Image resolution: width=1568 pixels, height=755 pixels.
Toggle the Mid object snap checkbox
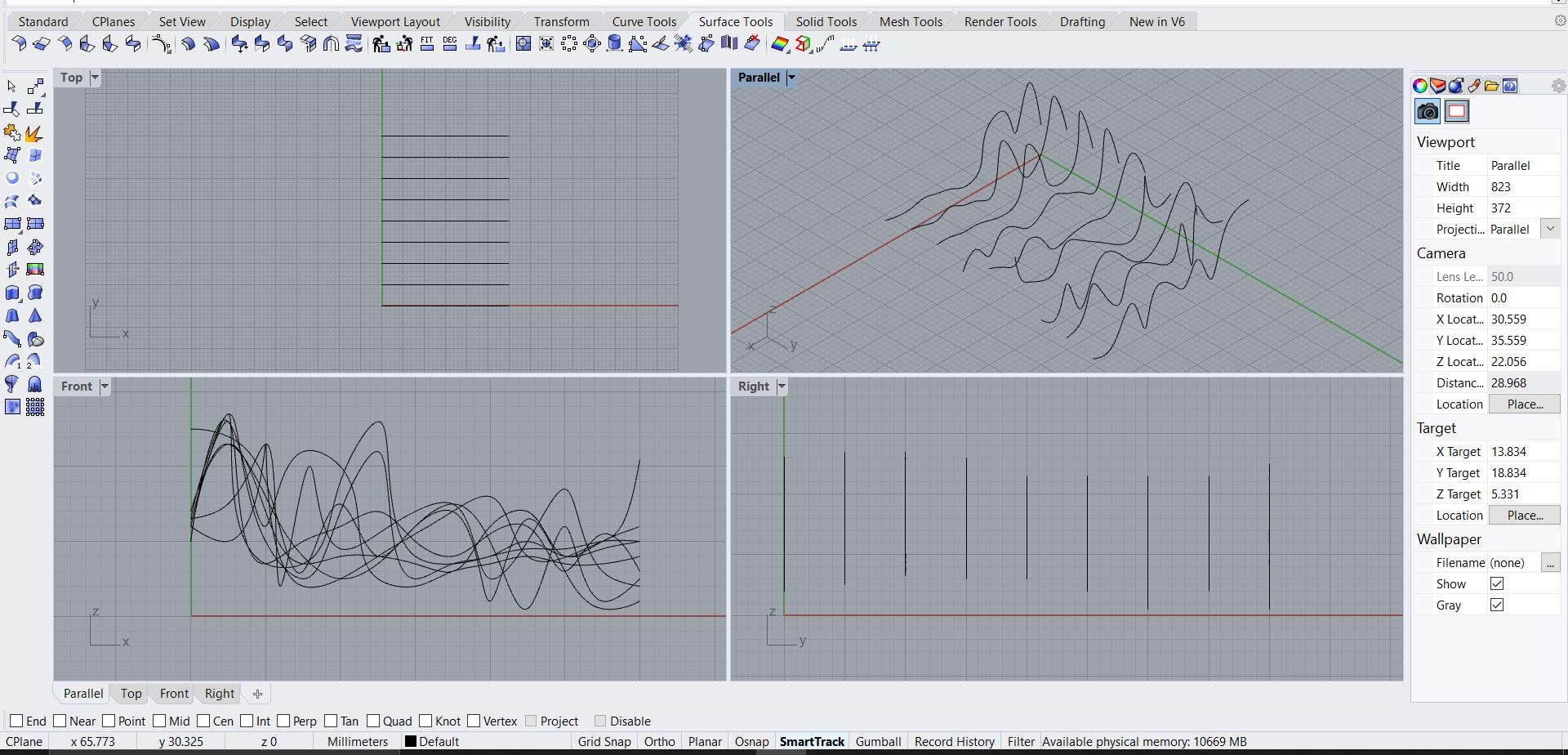(159, 721)
